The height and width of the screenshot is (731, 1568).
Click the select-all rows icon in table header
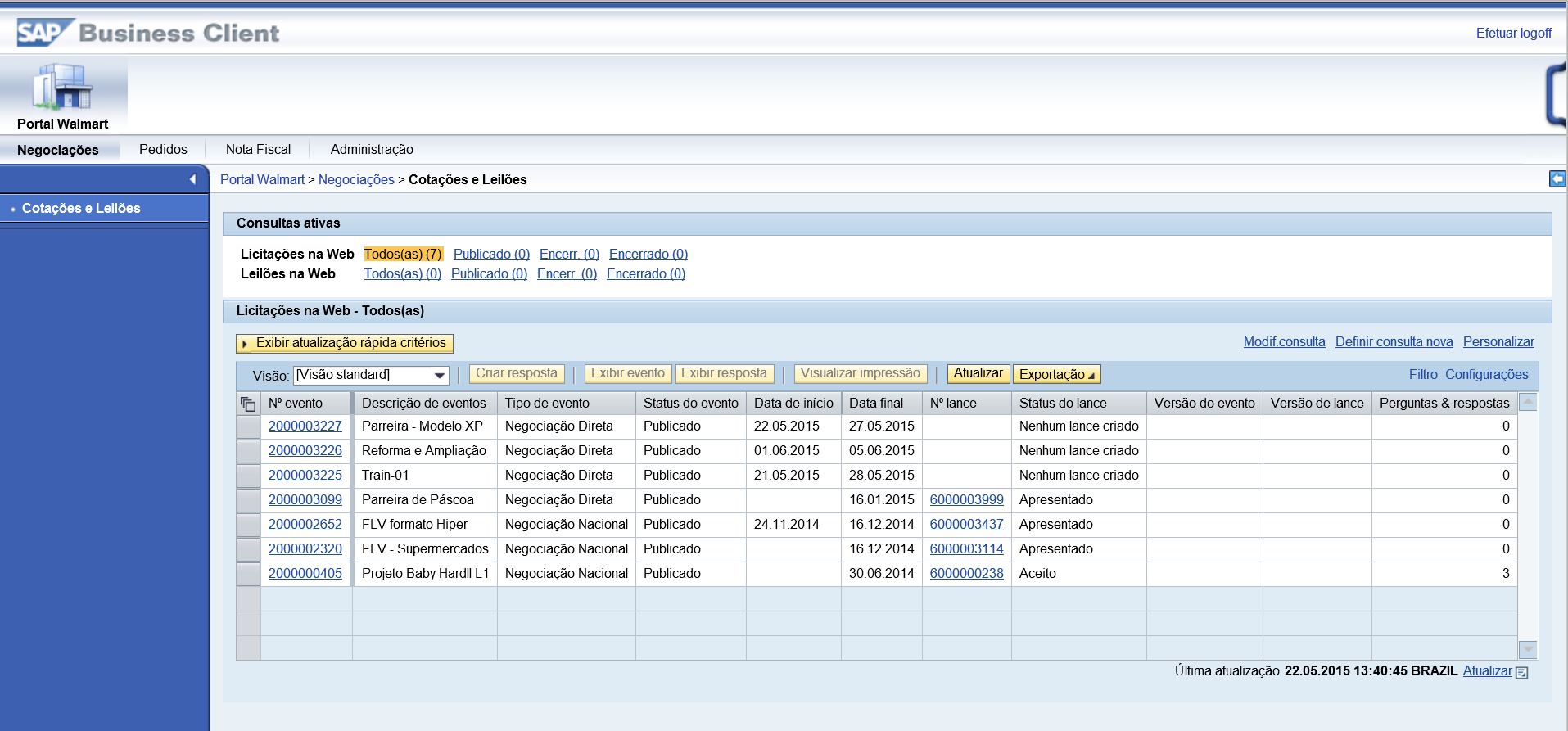(x=248, y=404)
